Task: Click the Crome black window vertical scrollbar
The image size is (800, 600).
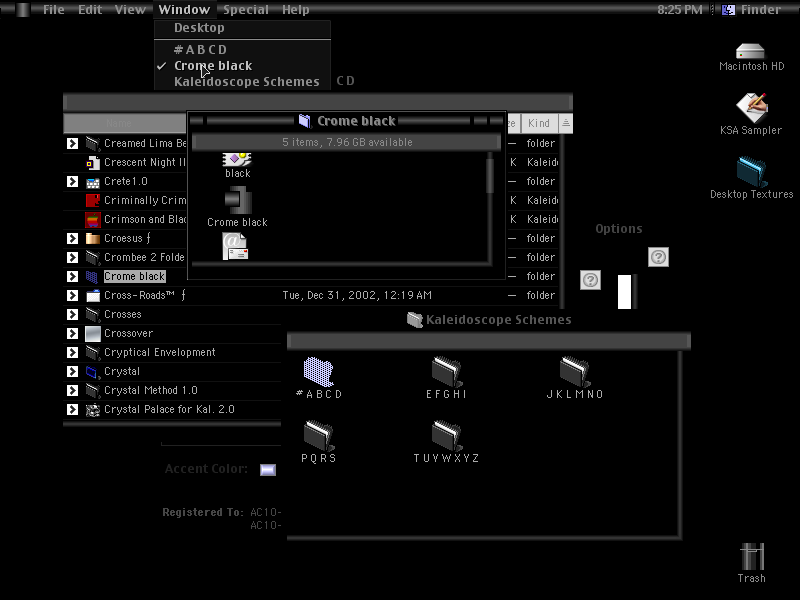Action: click(x=490, y=207)
